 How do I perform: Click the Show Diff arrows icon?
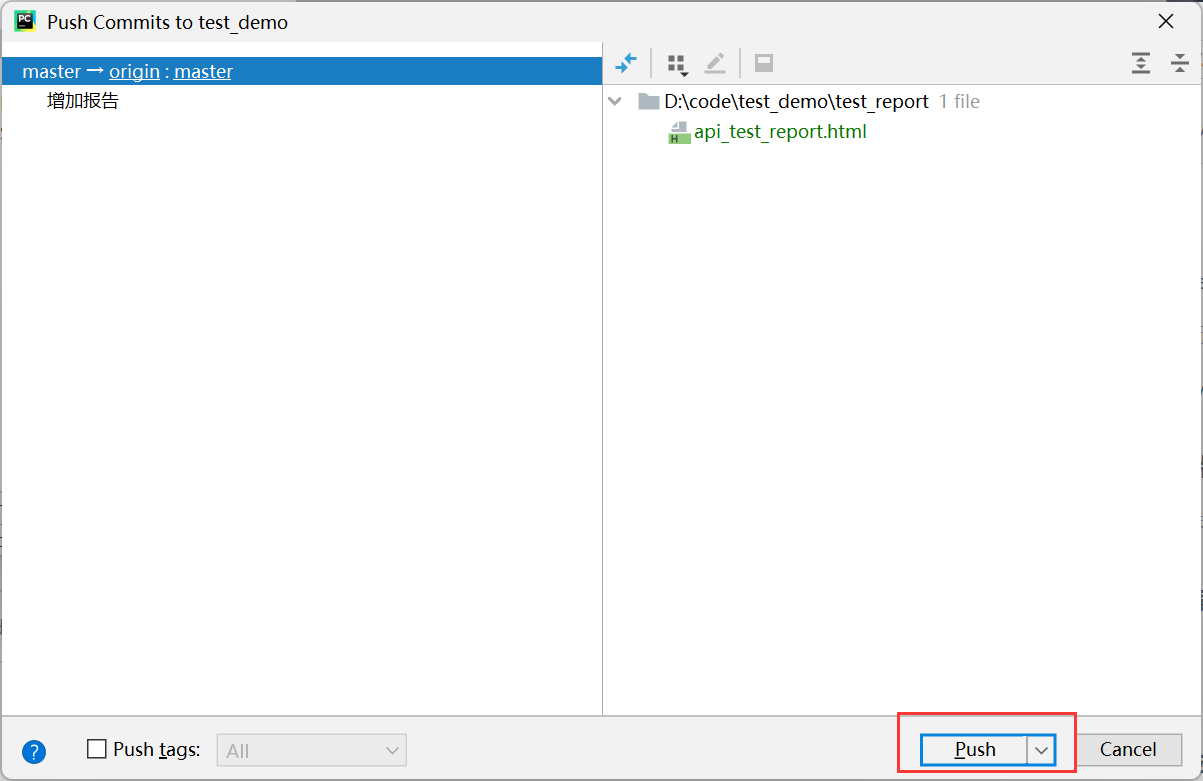[626, 64]
